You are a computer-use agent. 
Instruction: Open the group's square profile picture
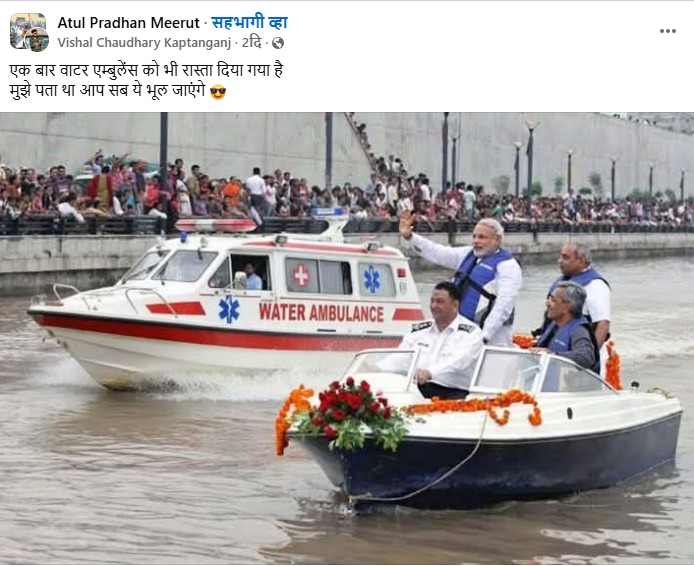[26, 27]
